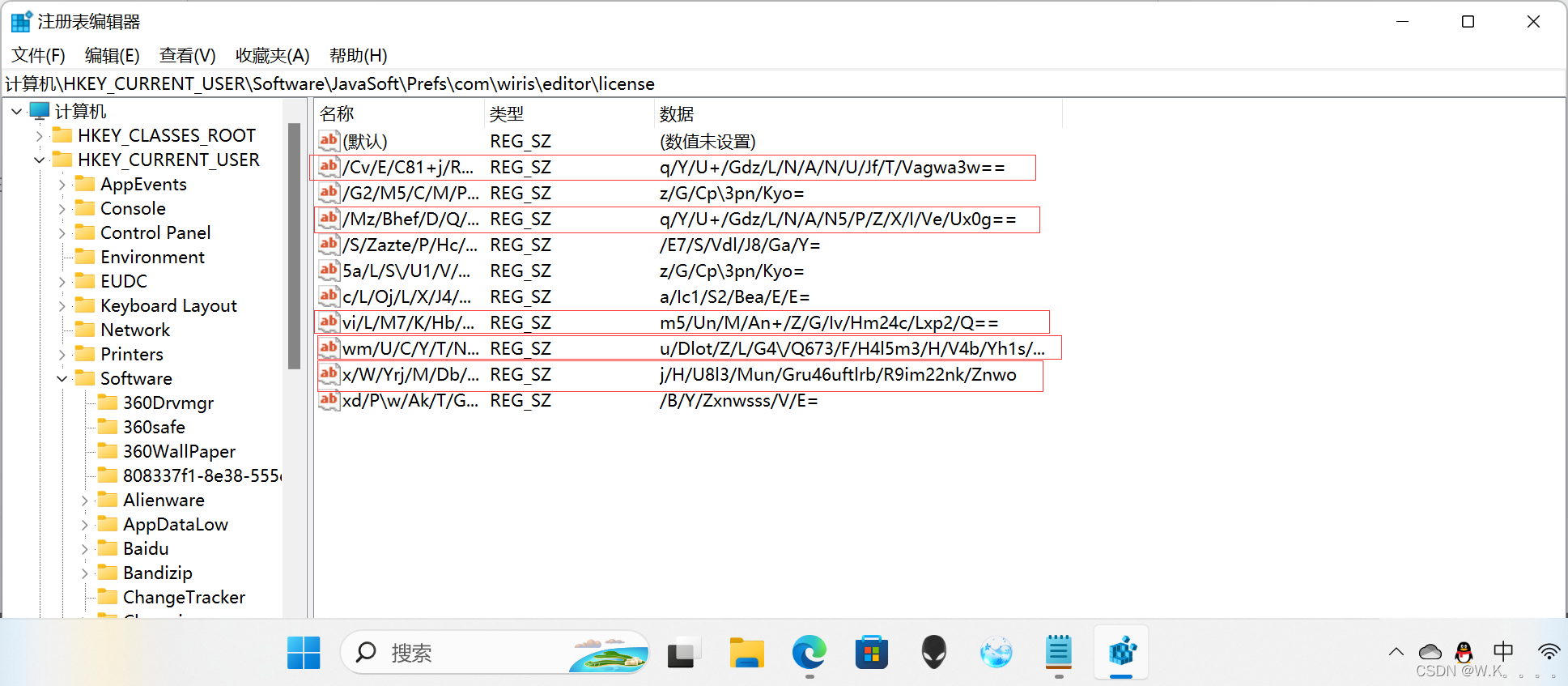Click the /Cv/E/C81+j/R... value icon
1568x686 pixels.
(329, 166)
